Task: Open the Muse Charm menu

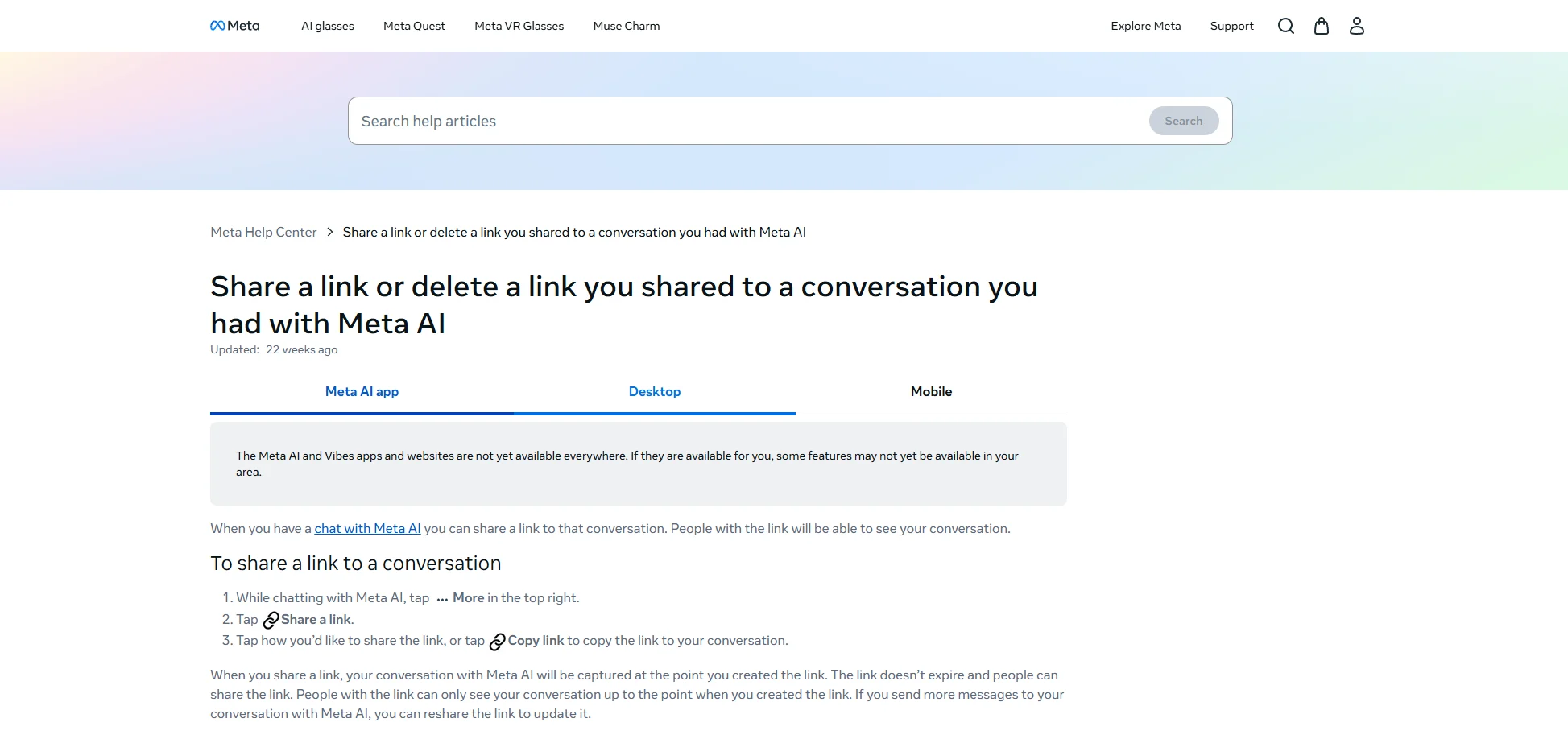Action: click(x=627, y=26)
